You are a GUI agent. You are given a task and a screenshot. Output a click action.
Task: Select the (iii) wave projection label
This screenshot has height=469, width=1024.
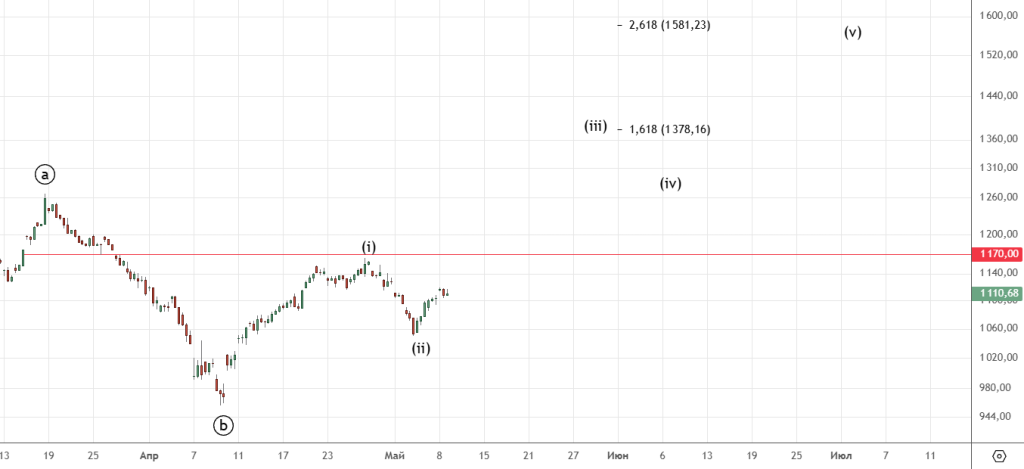click(x=596, y=127)
